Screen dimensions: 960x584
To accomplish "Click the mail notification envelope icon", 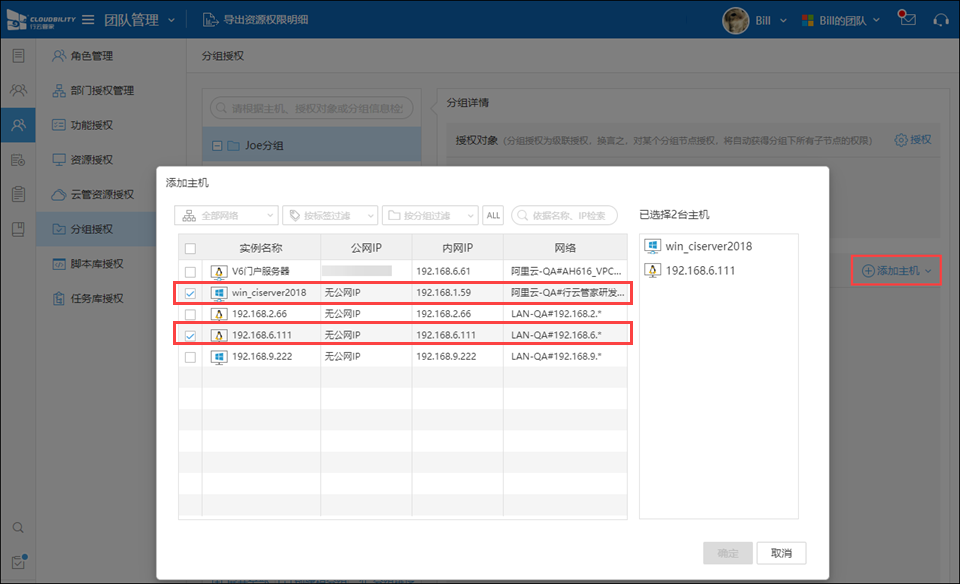I will pyautogui.click(x=906, y=19).
